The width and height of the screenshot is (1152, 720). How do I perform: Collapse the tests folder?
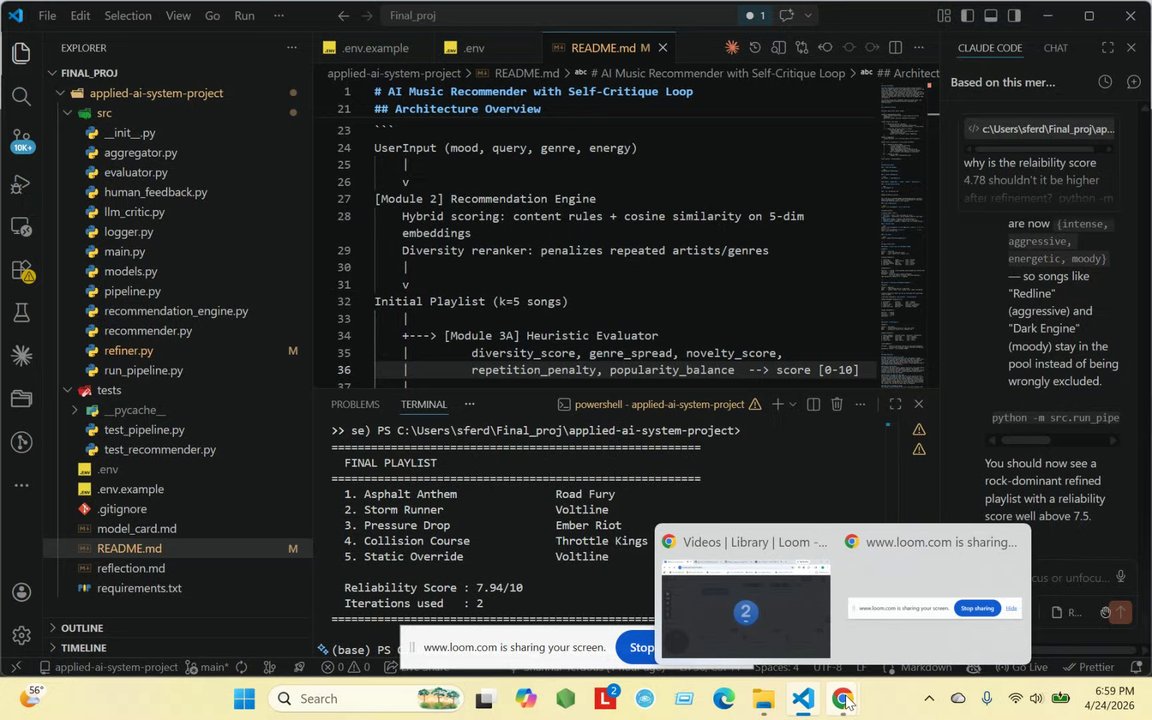click(x=68, y=390)
